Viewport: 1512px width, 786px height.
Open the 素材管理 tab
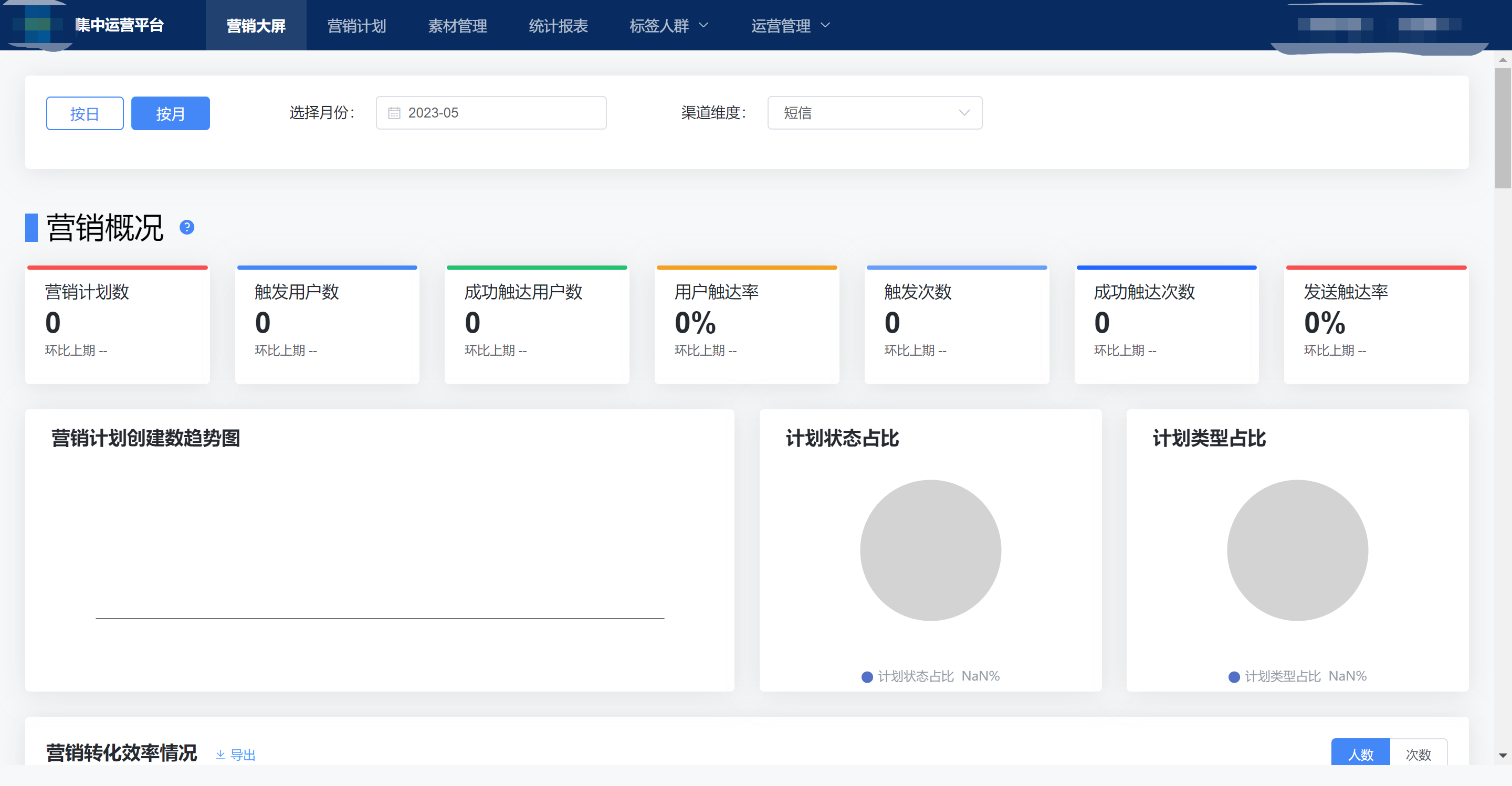(x=457, y=25)
